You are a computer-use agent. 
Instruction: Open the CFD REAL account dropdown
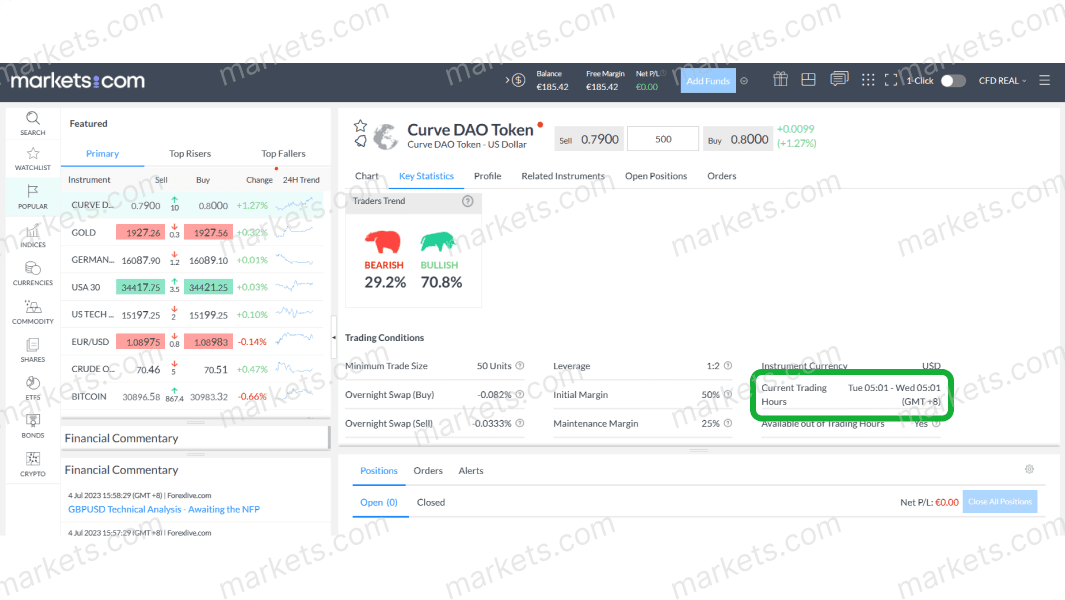1003,80
